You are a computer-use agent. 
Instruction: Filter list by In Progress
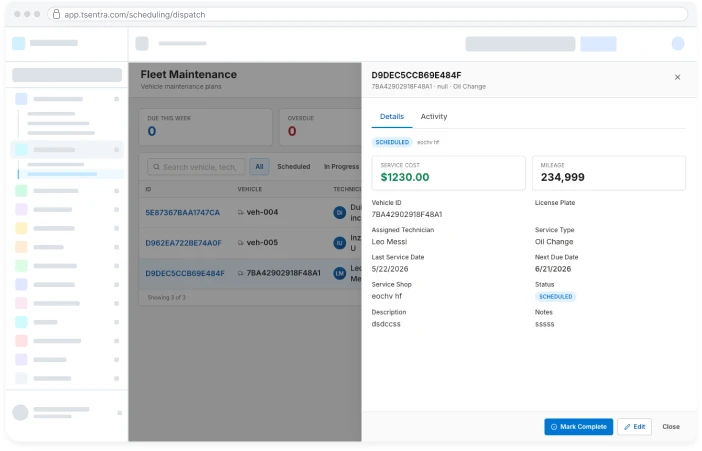tap(342, 167)
